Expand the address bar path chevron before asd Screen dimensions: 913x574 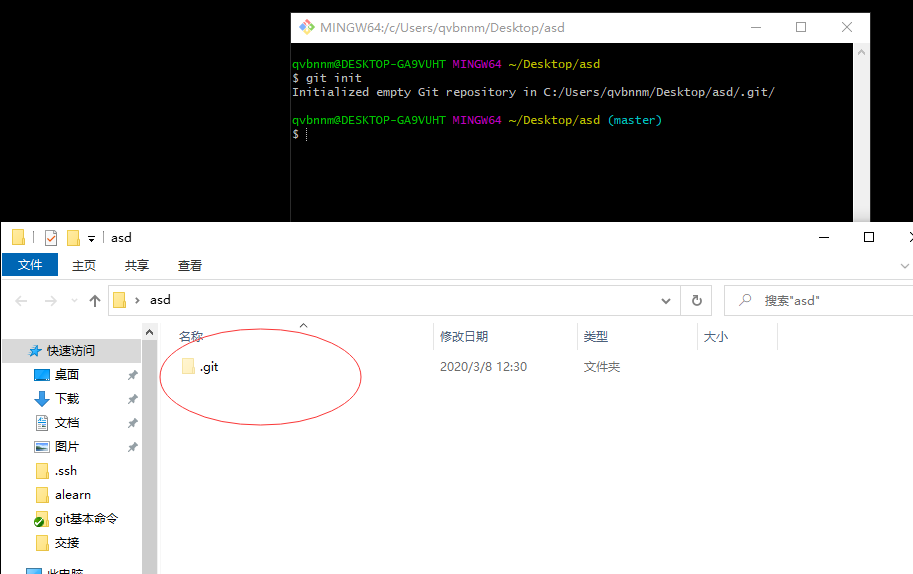pyautogui.click(x=137, y=300)
